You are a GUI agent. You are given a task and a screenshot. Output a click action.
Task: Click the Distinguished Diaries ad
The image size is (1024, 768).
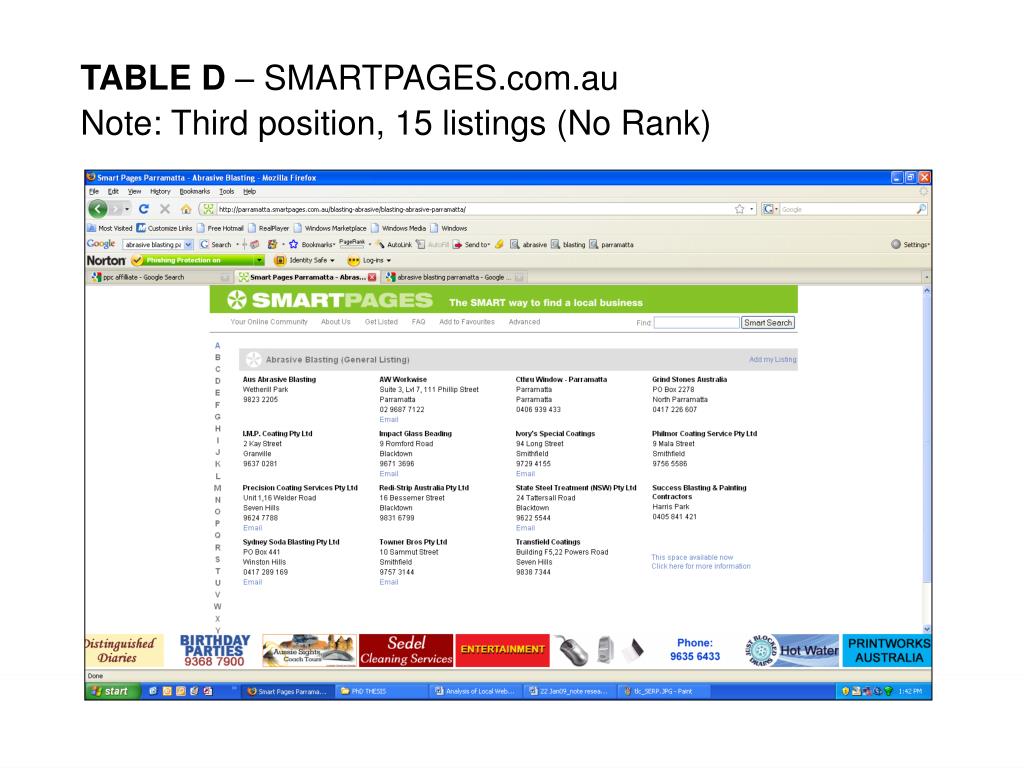(x=123, y=650)
